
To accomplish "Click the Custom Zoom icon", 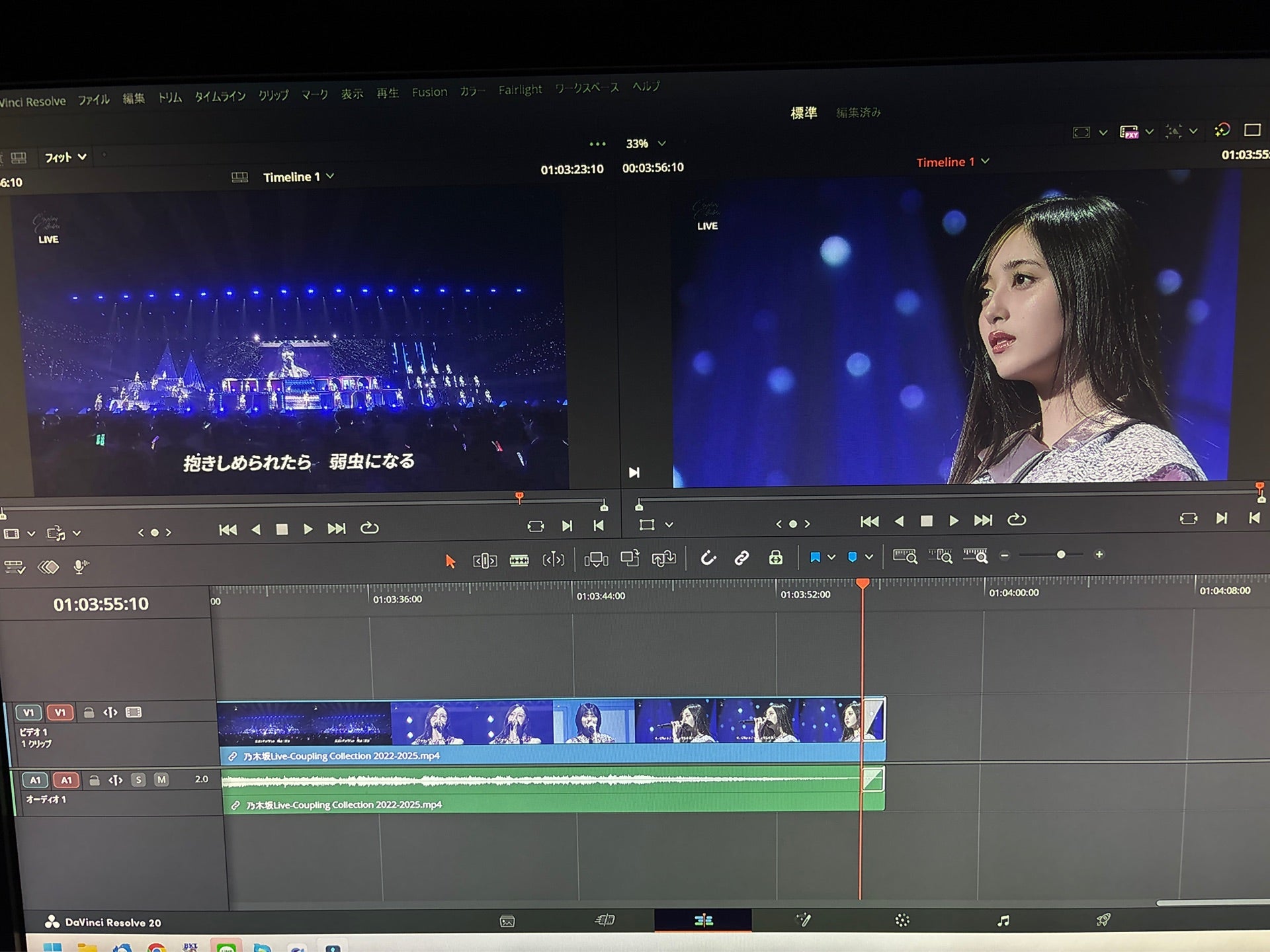I will (x=975, y=555).
